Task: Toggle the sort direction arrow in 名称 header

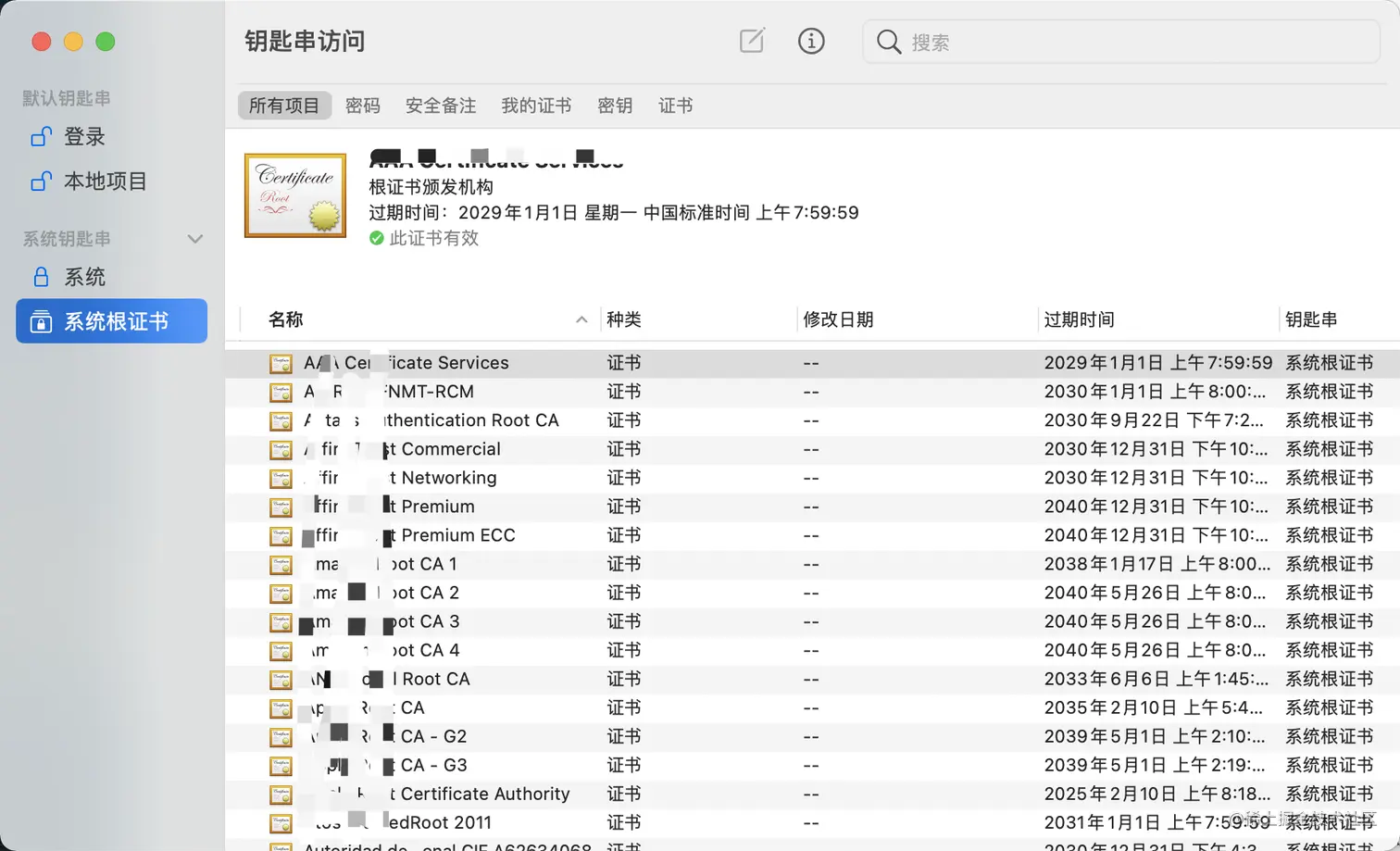Action: point(581,319)
